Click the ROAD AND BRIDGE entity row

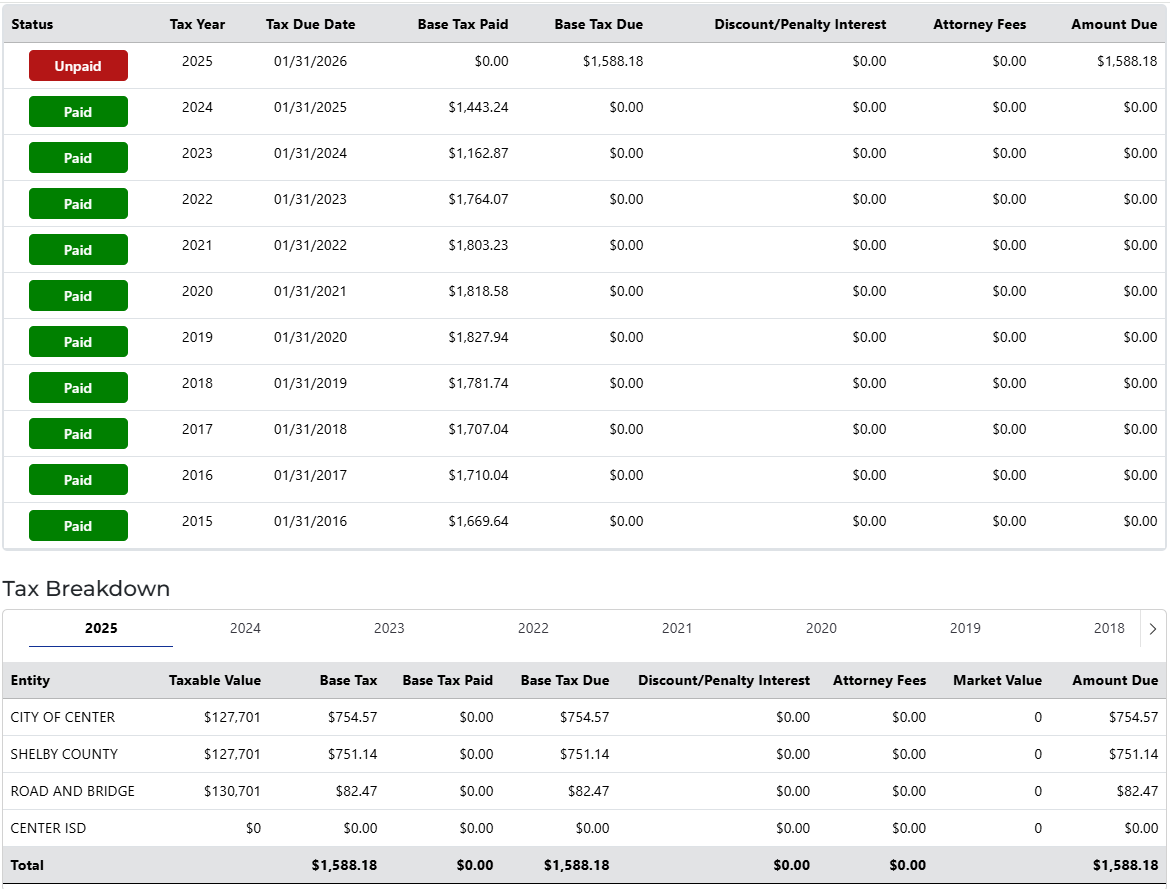click(72, 791)
